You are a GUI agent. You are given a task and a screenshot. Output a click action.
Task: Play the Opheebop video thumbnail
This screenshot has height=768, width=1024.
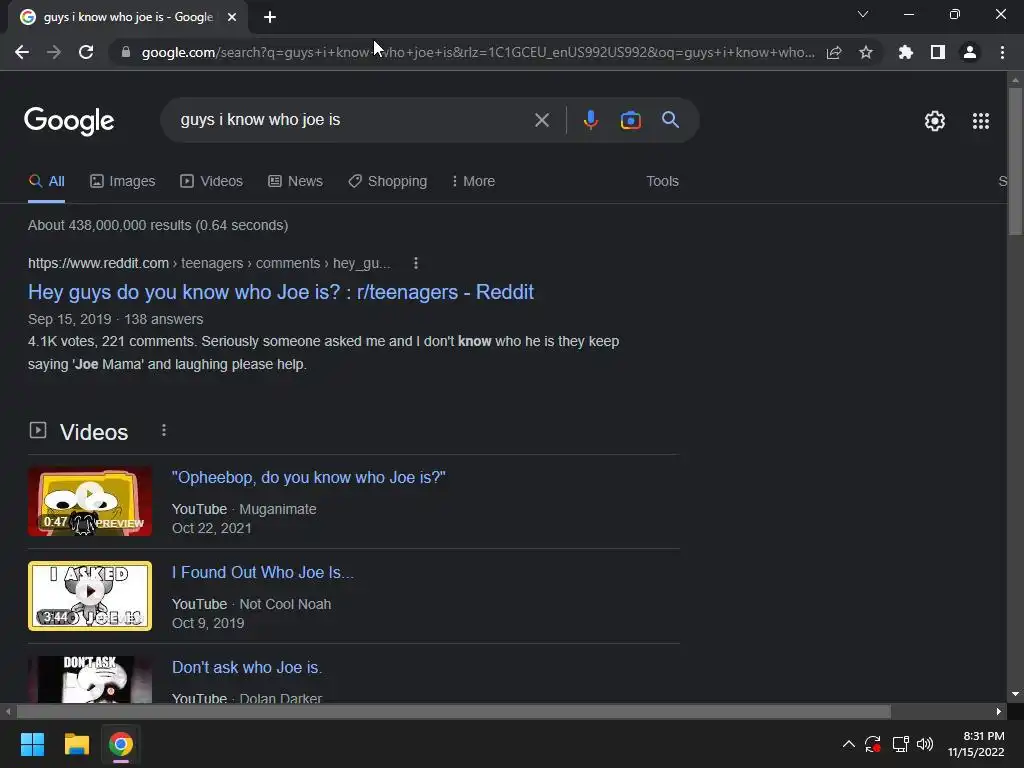pos(90,501)
